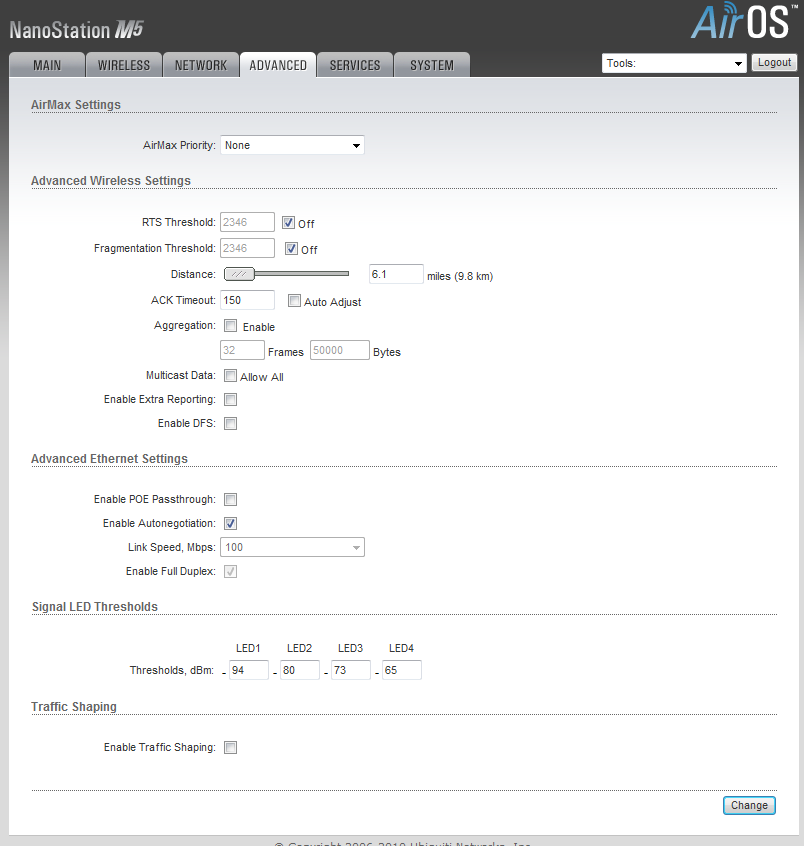This screenshot has height=846, width=804.
Task: Click the Traffic Shaping heading
Action: pos(73,707)
